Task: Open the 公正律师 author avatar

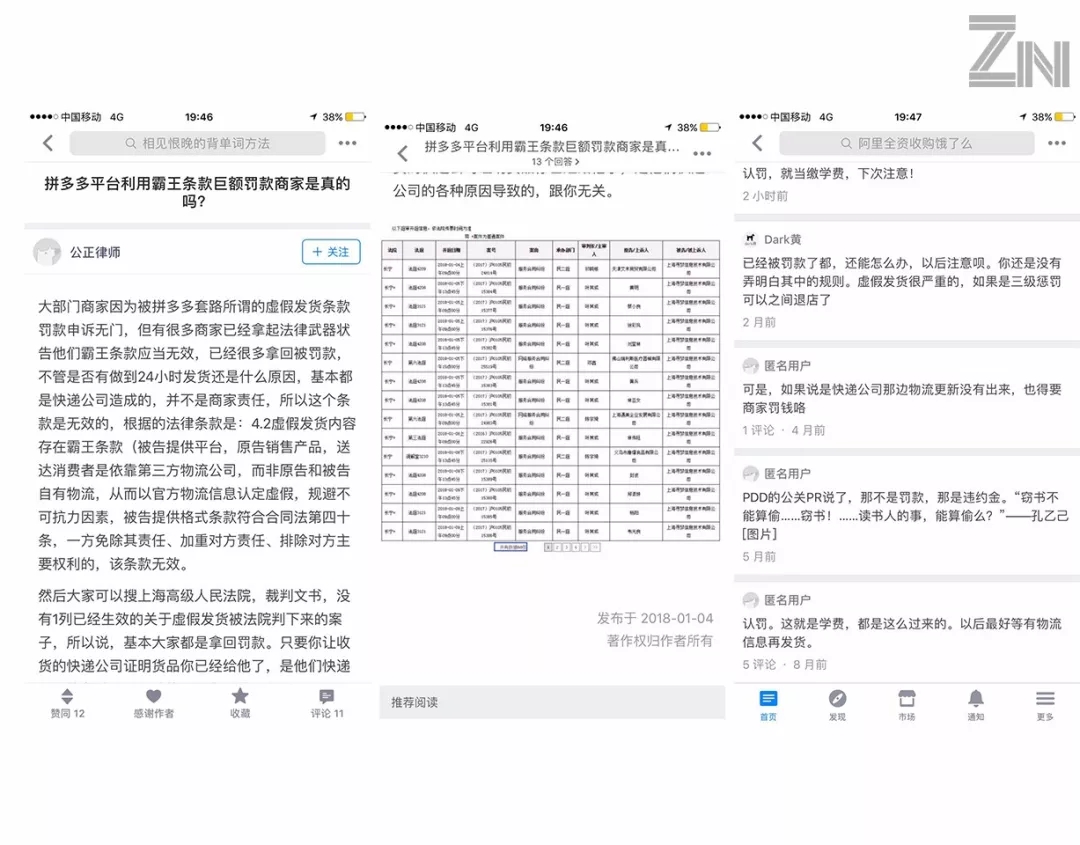Action: (x=47, y=252)
